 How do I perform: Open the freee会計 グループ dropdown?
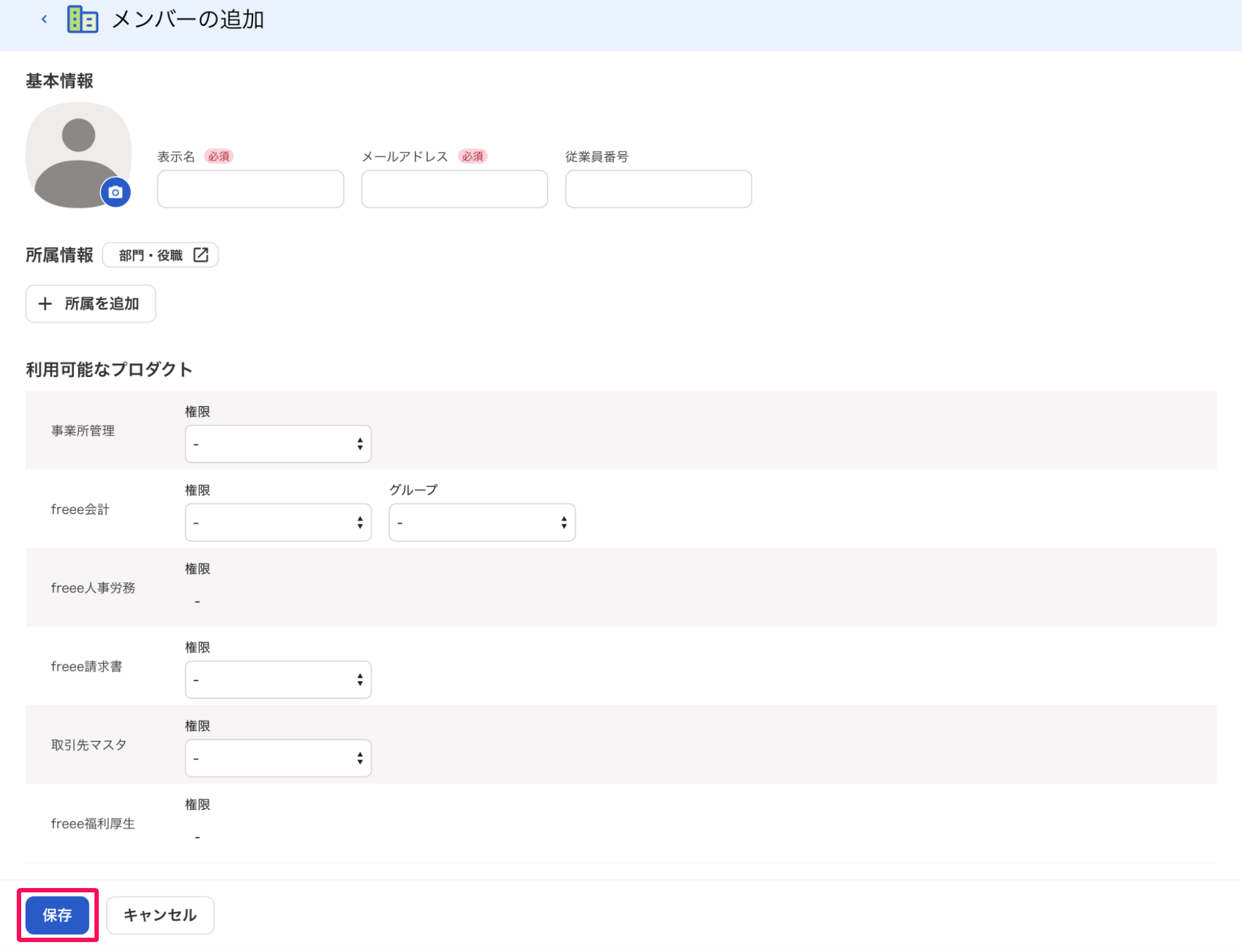click(x=482, y=523)
